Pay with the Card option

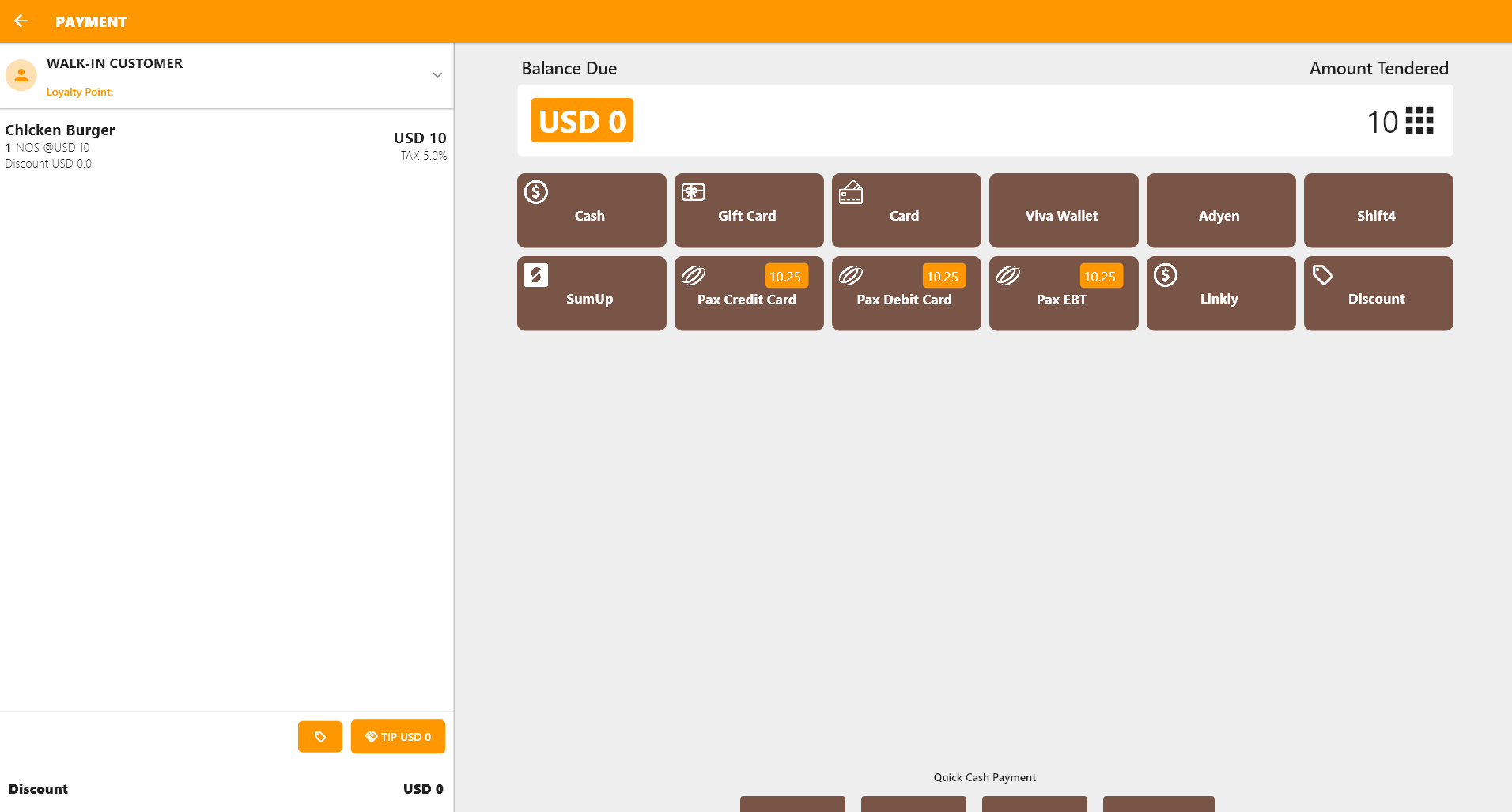[905, 210]
